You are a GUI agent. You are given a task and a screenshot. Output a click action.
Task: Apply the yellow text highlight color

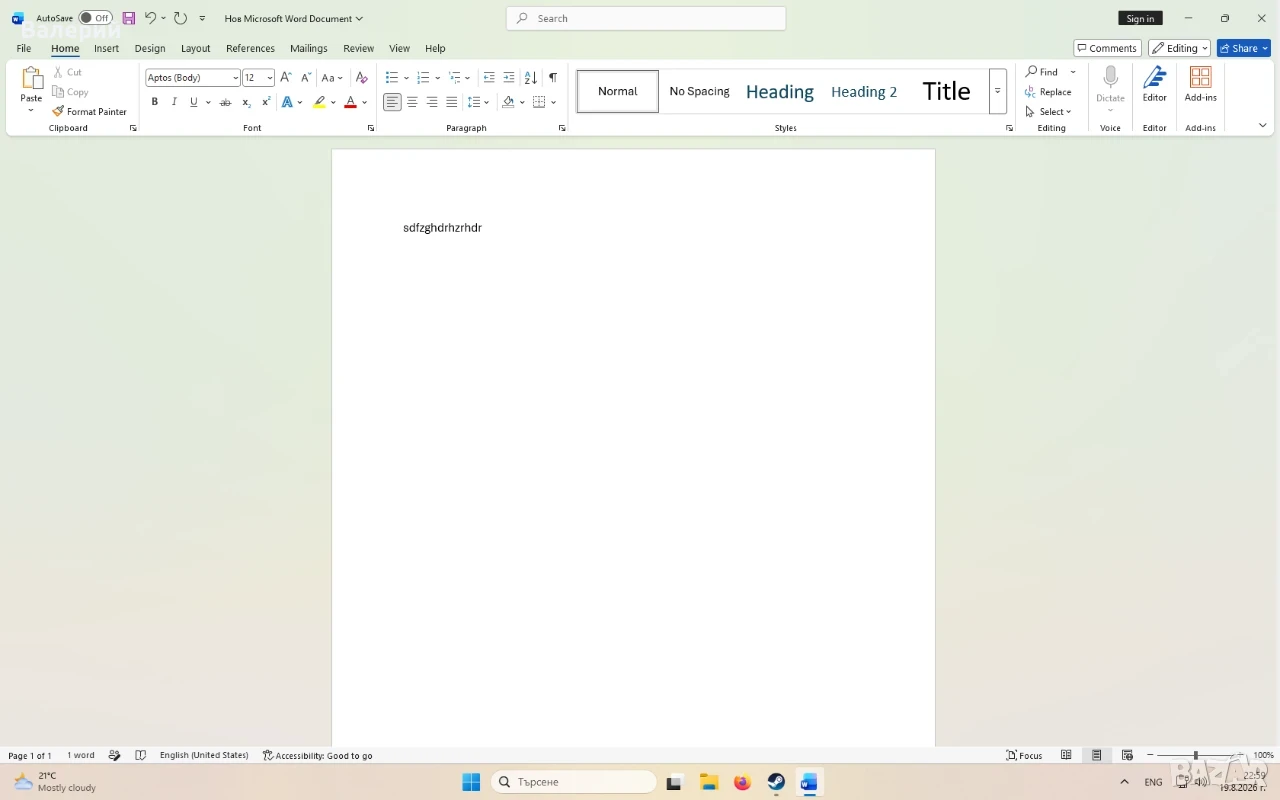[x=319, y=102]
